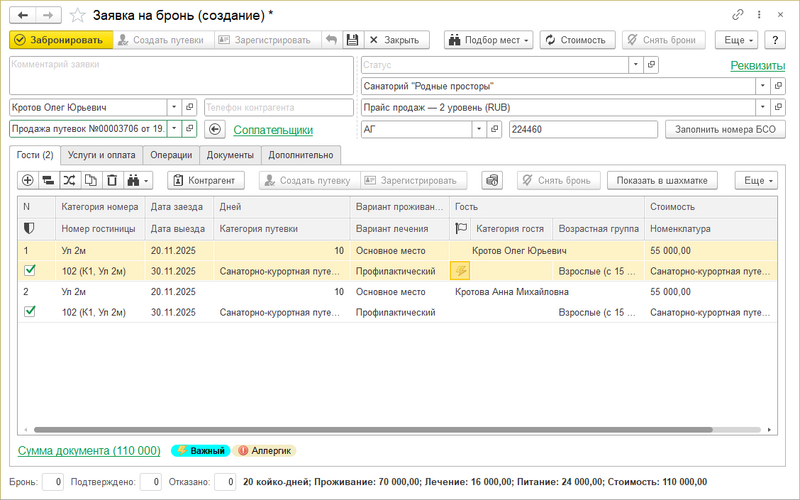800x500 pixels.
Task: Copy the link using the chain icon
Action: coord(738,15)
